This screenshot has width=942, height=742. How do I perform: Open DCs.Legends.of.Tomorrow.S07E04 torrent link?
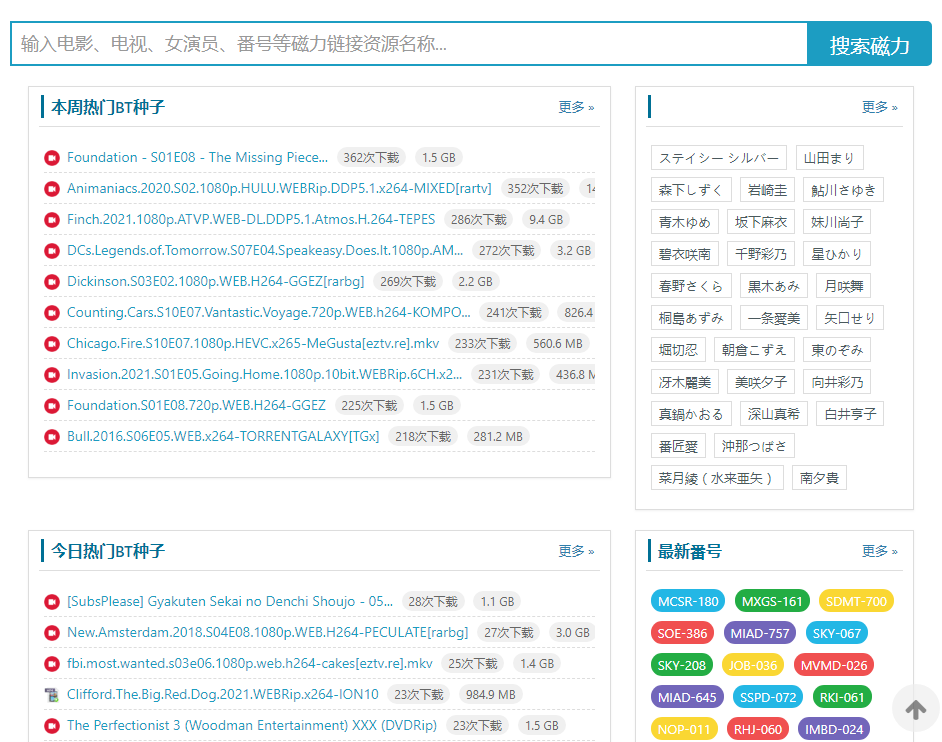(x=265, y=251)
